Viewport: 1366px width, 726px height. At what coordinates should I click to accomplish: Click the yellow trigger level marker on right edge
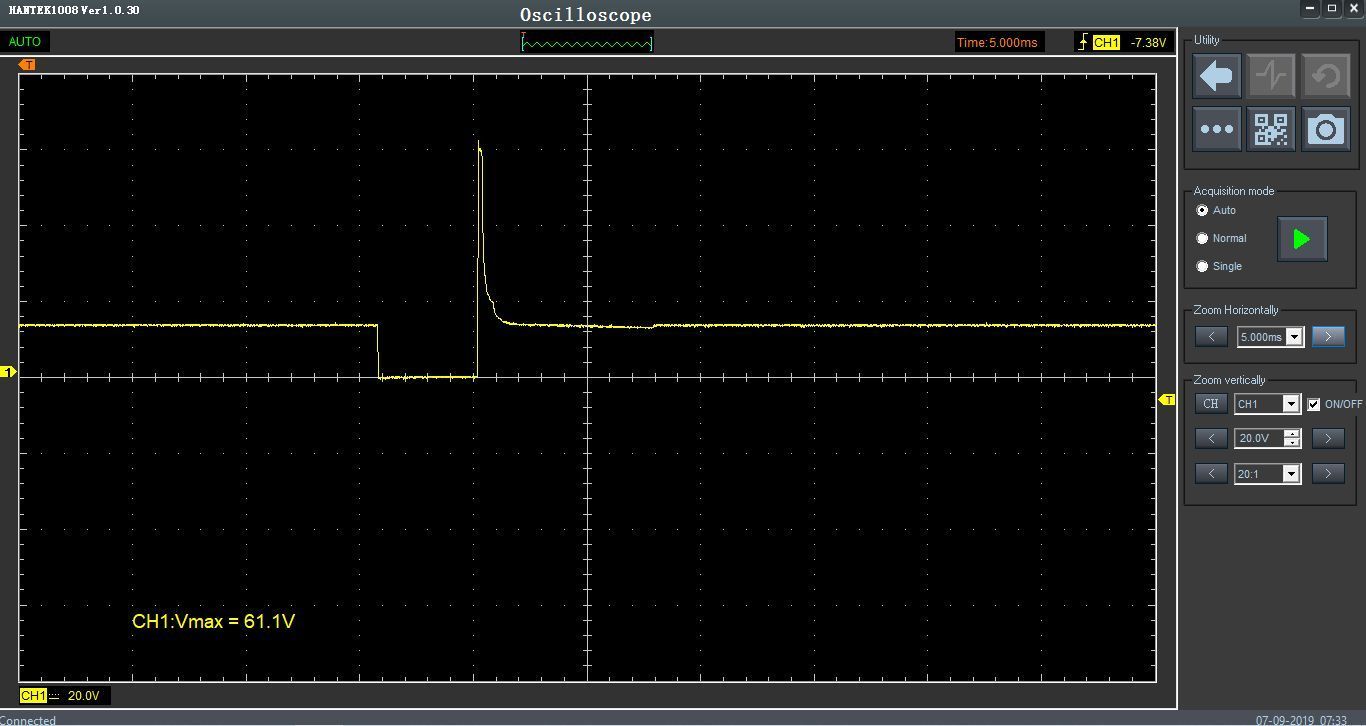[1167, 400]
